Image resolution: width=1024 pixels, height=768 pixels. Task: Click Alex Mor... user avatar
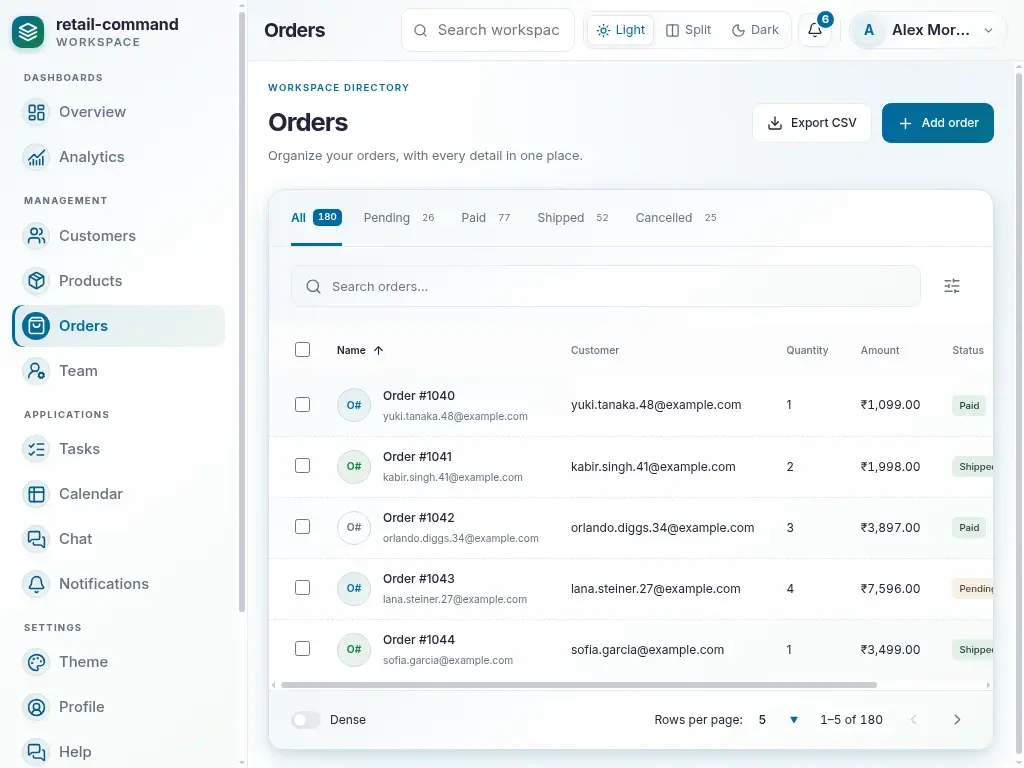click(x=869, y=30)
